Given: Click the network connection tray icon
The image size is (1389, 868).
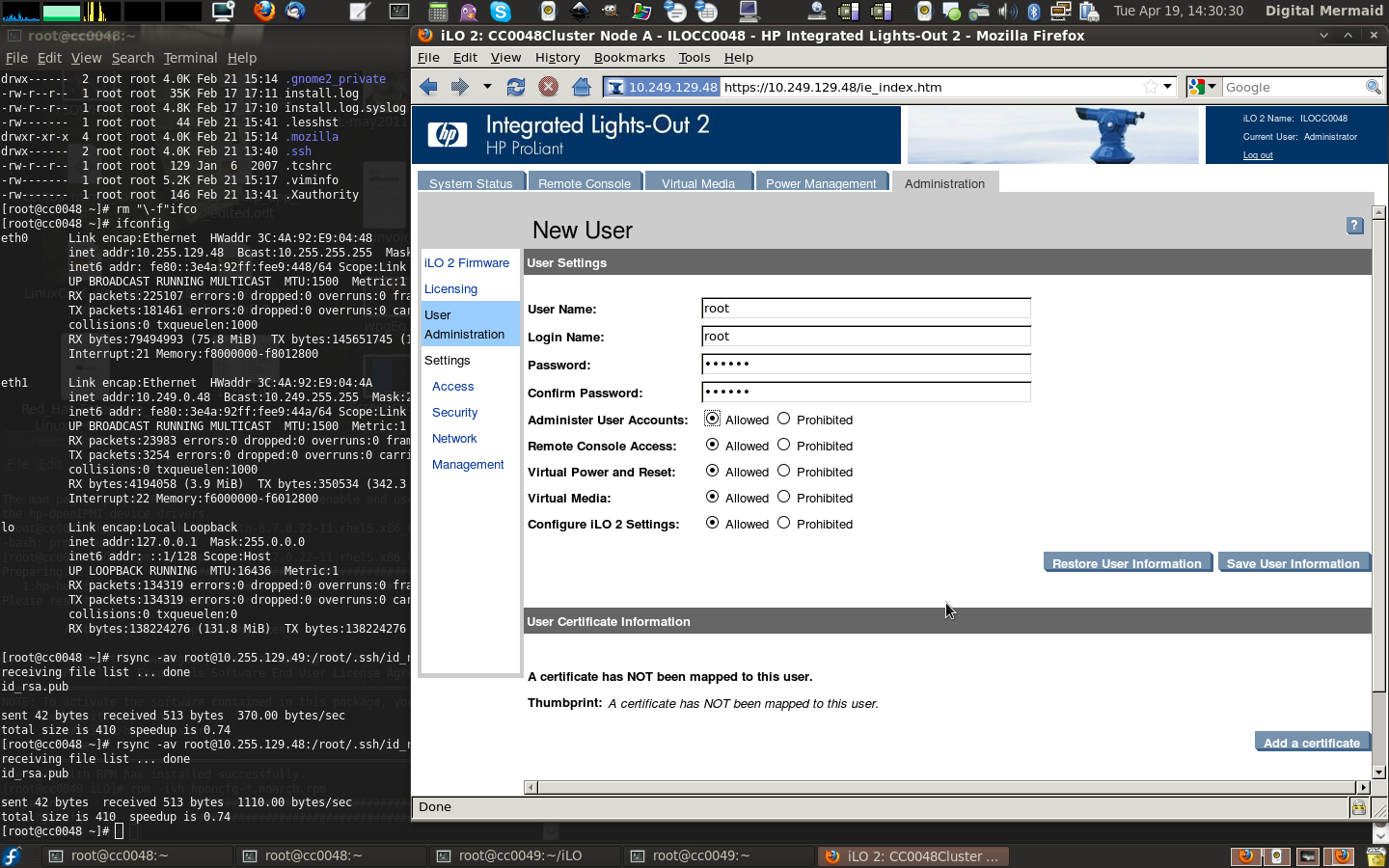Looking at the screenshot, I should coord(1060,12).
